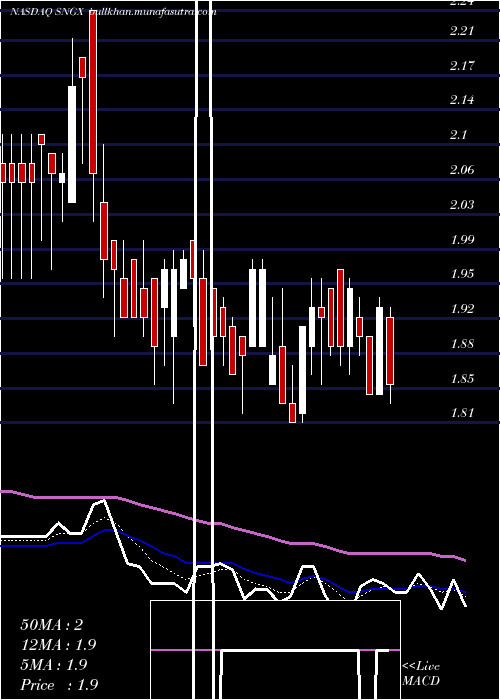
Task: Click the 2.1 price axis label
Action: 458,134
